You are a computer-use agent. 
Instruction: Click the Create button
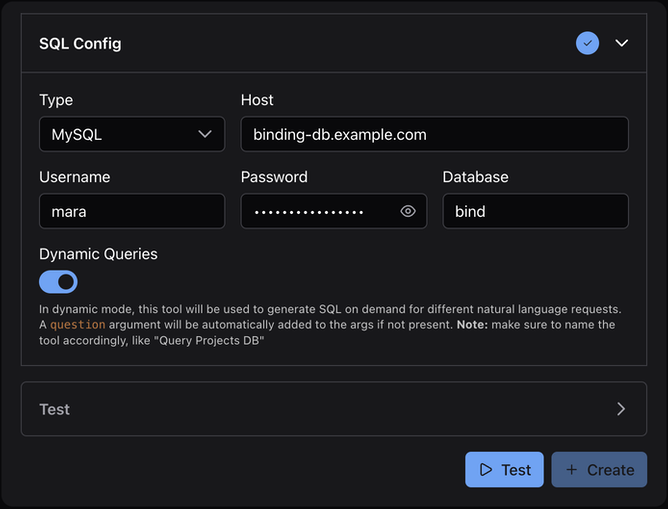[599, 470]
